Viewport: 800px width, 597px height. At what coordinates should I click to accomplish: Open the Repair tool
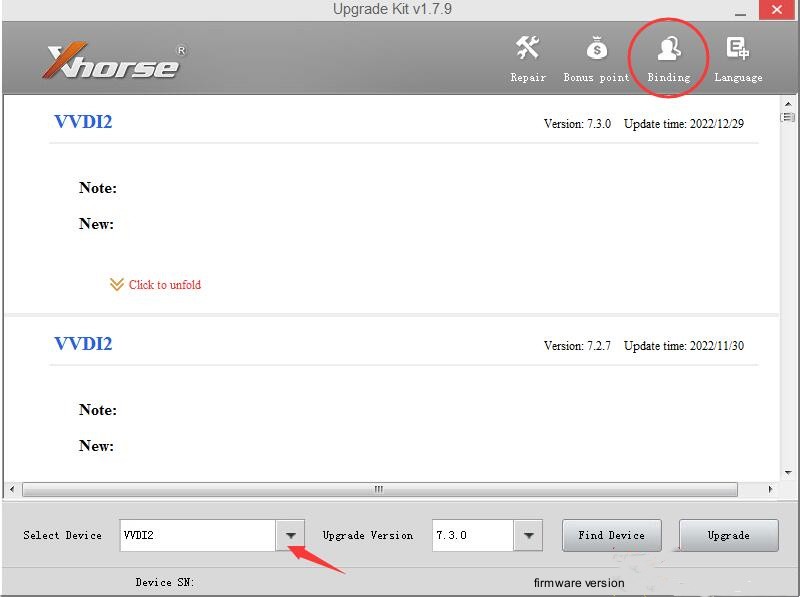click(x=528, y=59)
